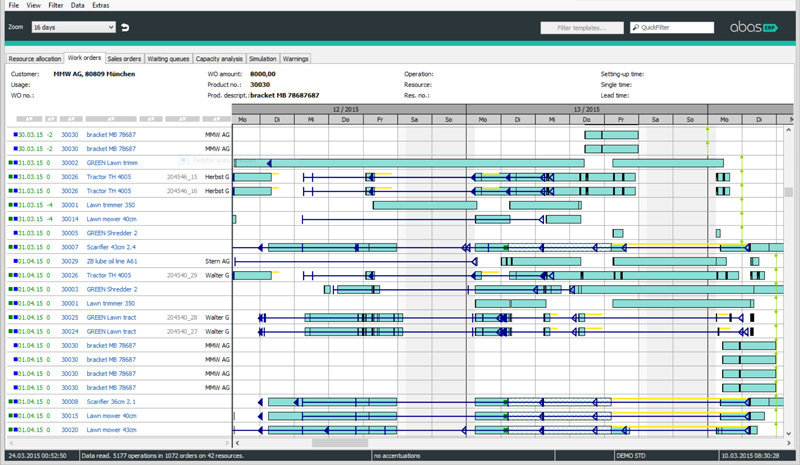This screenshot has height=465, width=800.
Task: Select calendar week 13 / 2015 header
Action: click(587, 107)
